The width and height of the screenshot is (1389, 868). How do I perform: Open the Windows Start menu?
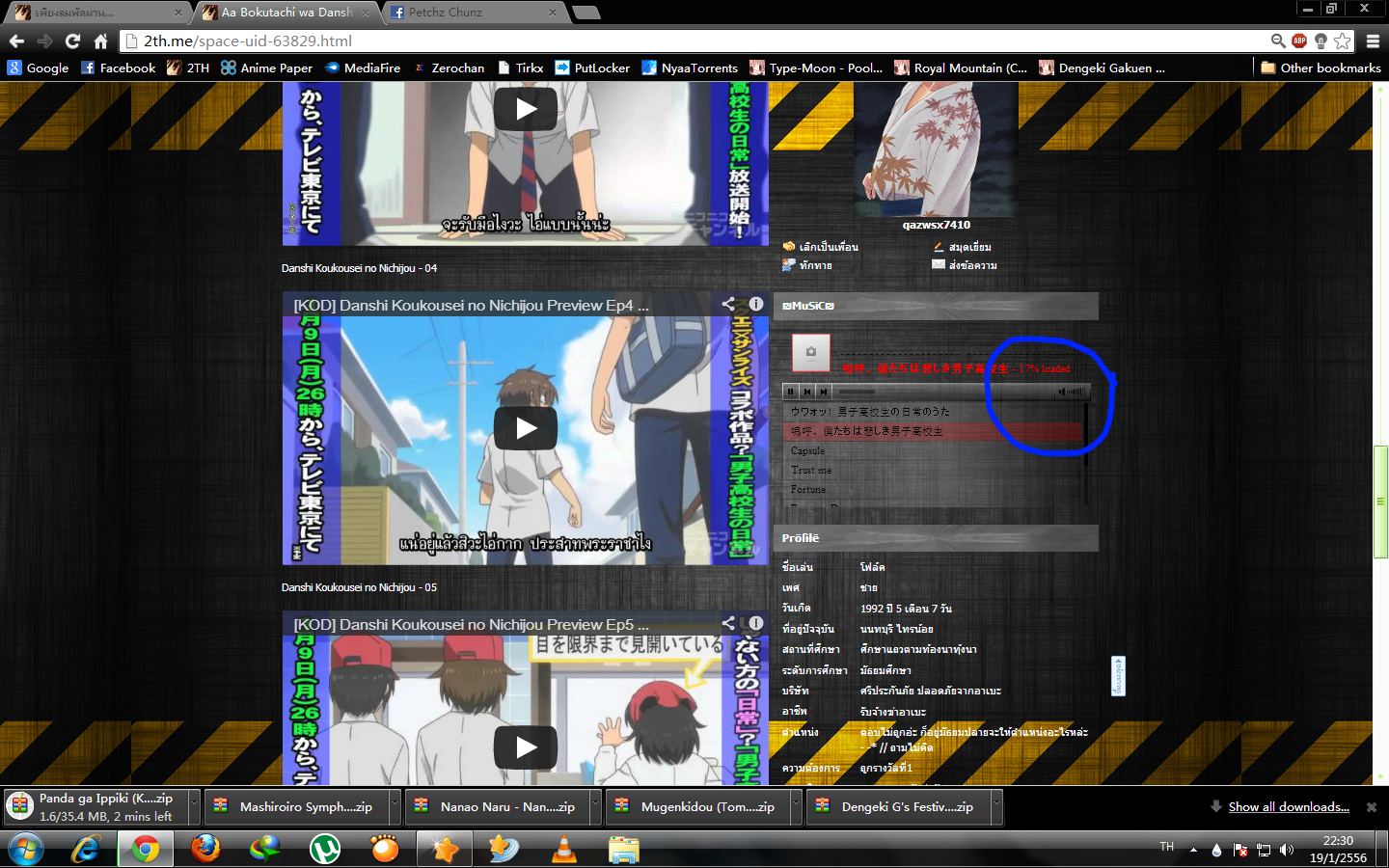pos(26,849)
